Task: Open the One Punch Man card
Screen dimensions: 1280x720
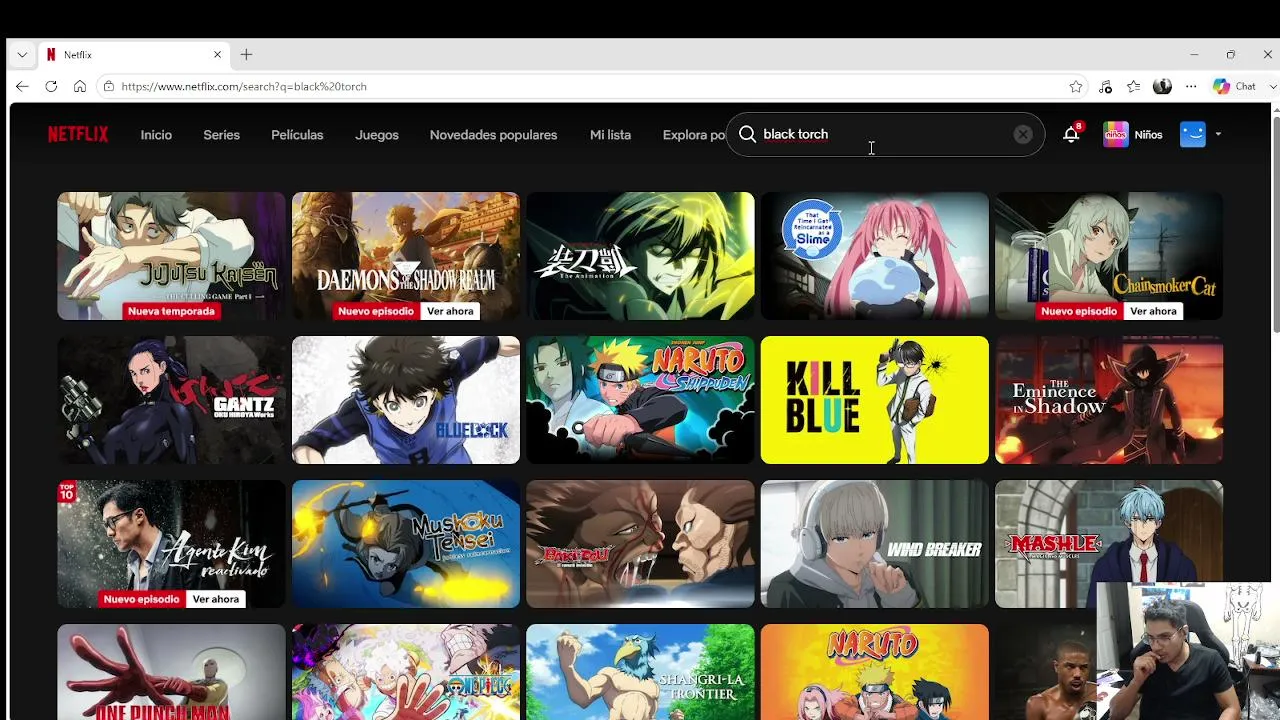Action: pyautogui.click(x=171, y=672)
